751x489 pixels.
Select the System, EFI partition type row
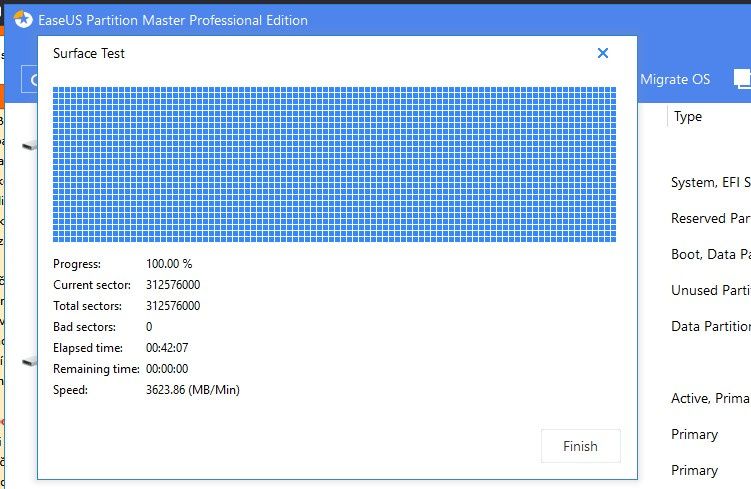(711, 182)
